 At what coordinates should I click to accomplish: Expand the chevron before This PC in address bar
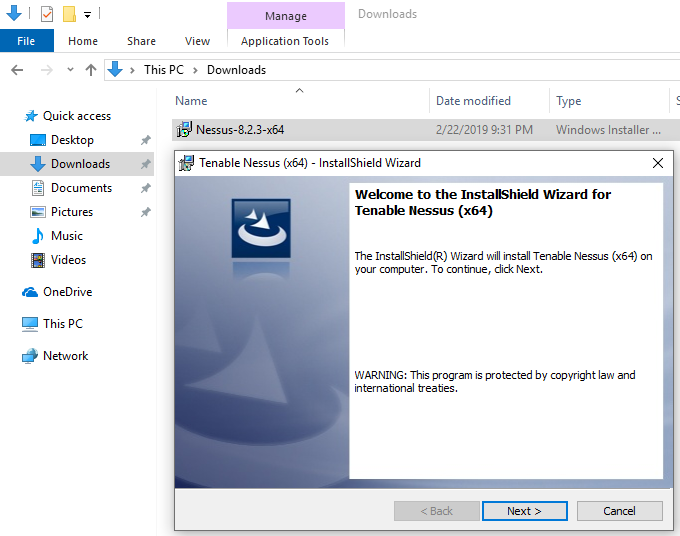tap(132, 70)
